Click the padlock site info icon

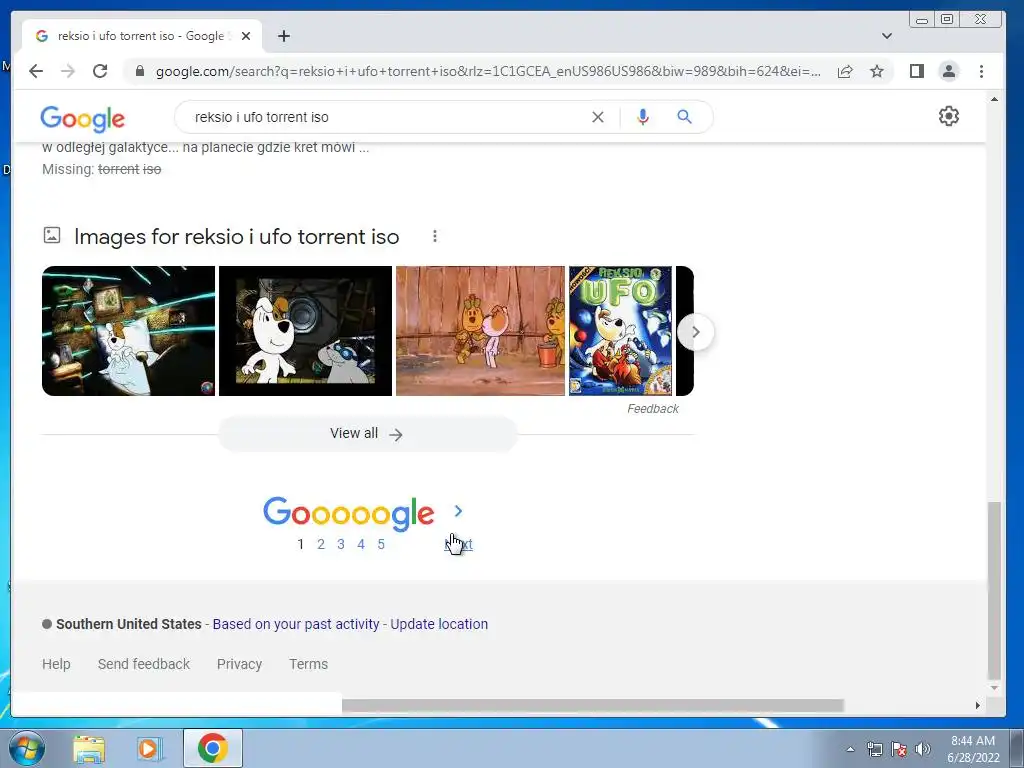[139, 71]
